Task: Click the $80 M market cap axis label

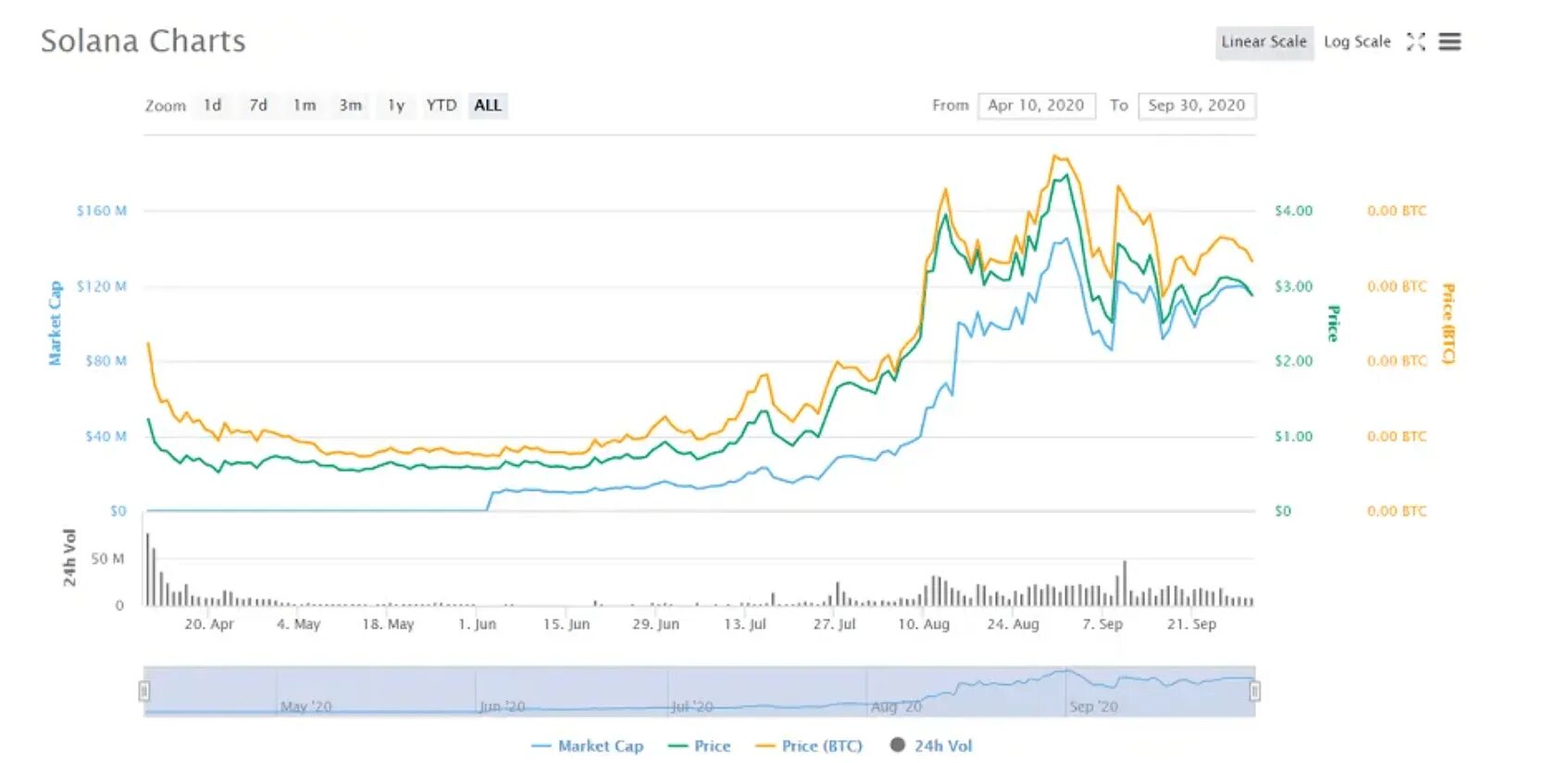Action: (x=106, y=361)
